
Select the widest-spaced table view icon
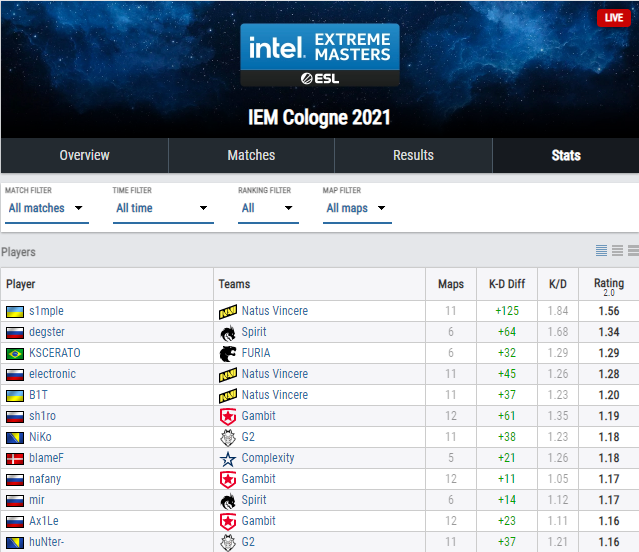(x=633, y=251)
